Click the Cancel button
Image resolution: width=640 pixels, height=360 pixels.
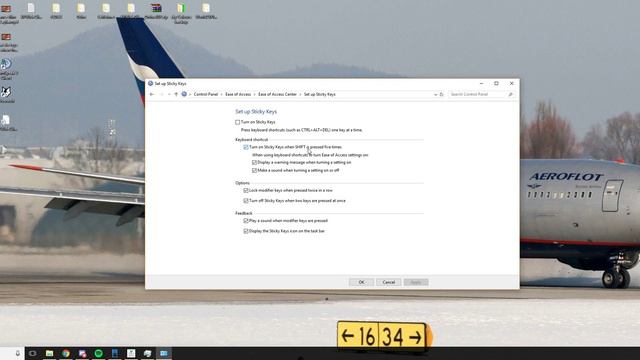pos(389,282)
